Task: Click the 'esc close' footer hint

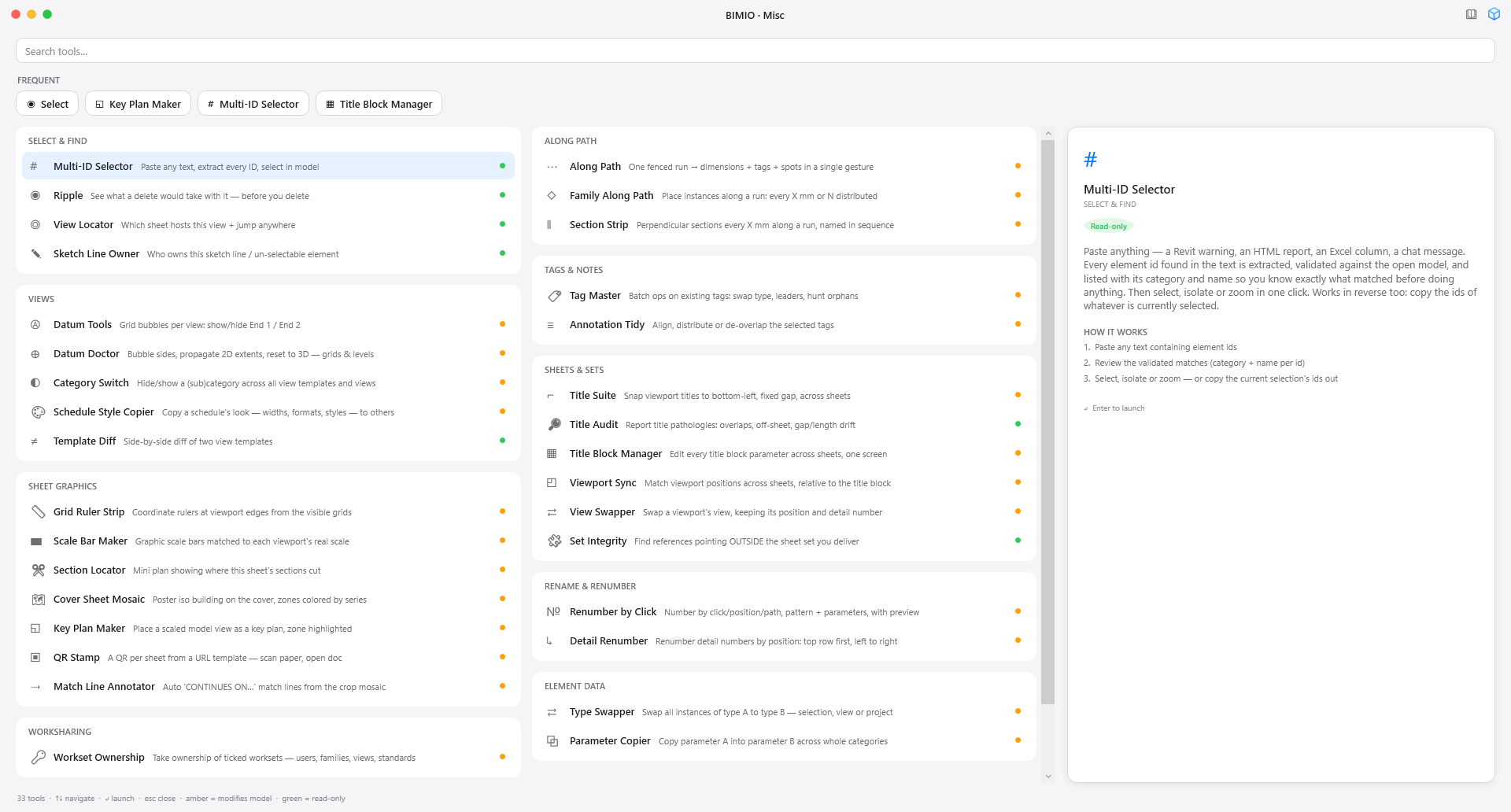Action: (160, 798)
